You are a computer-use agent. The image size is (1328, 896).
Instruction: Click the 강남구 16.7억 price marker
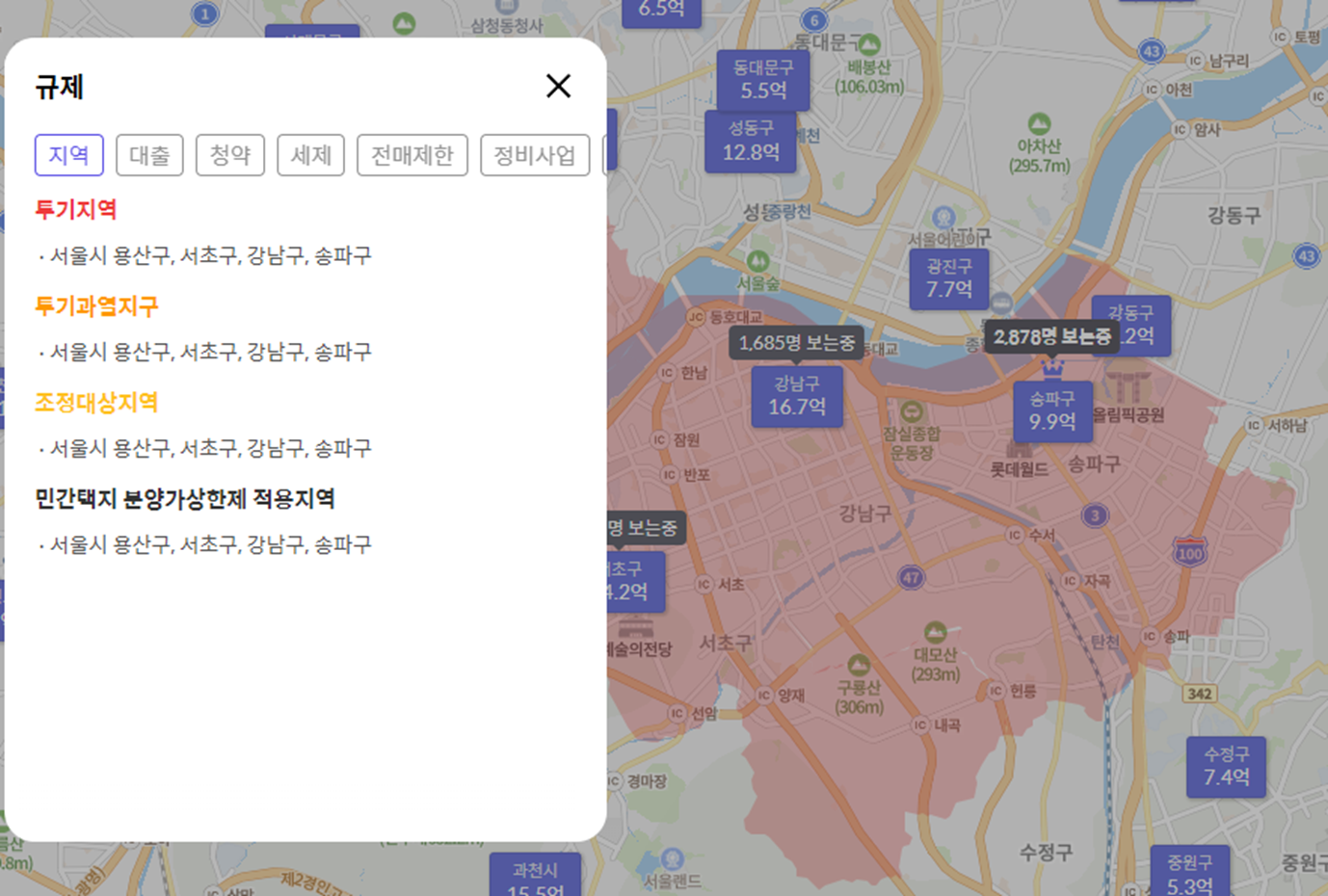(796, 395)
